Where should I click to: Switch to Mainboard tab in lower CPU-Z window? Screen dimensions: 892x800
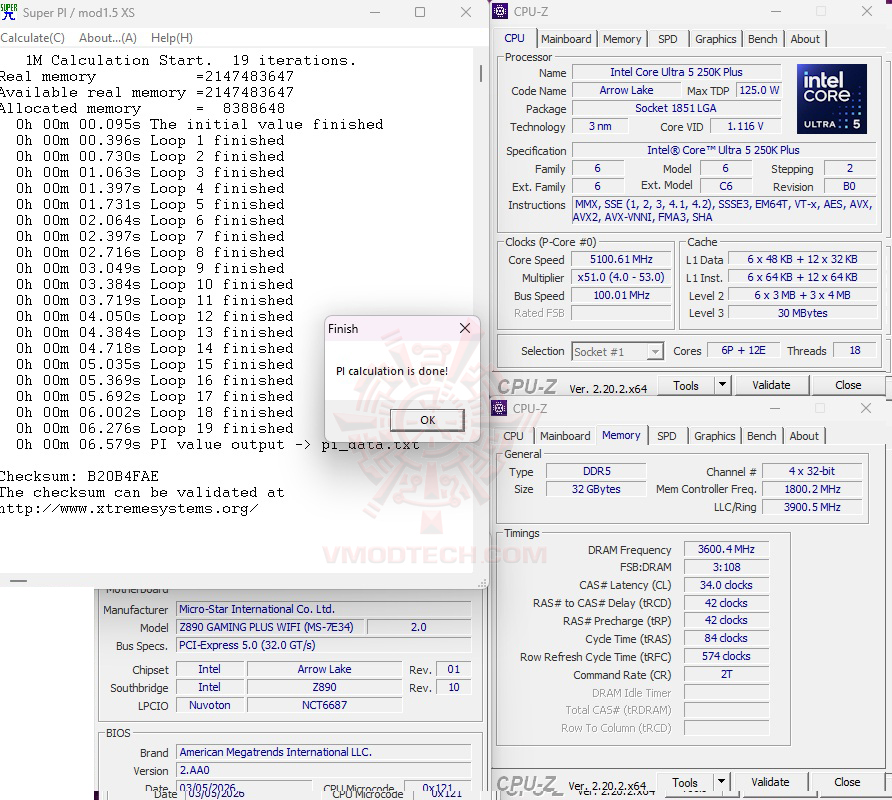pyautogui.click(x=565, y=436)
